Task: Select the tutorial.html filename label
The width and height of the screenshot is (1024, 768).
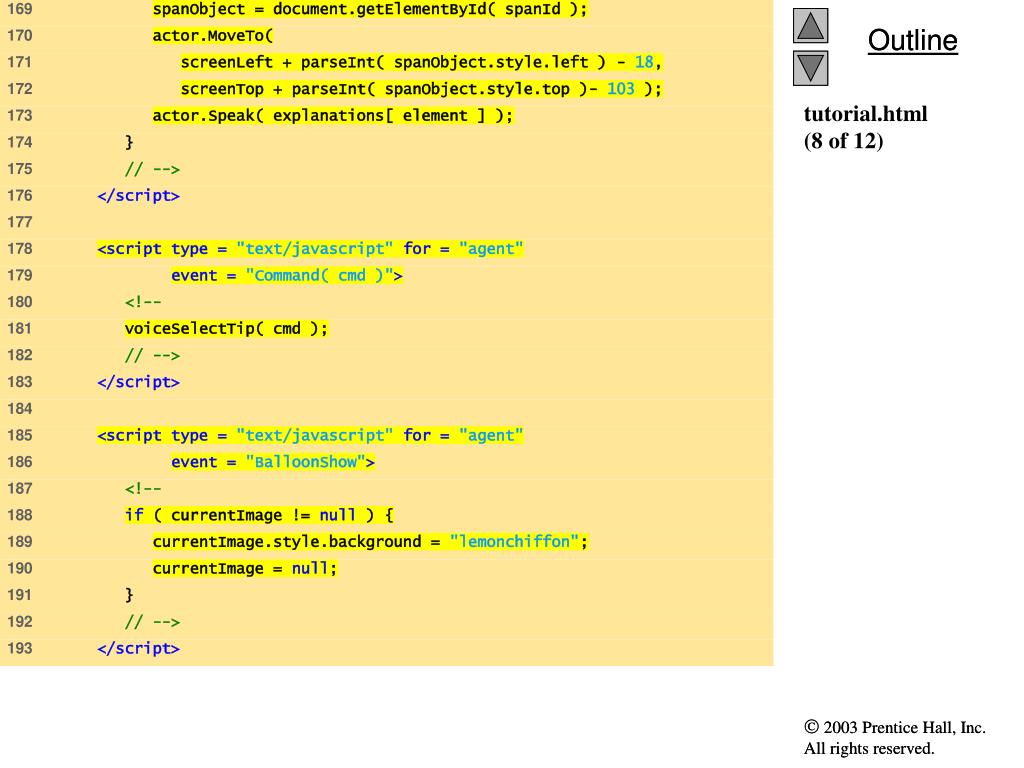Action: coord(865,114)
